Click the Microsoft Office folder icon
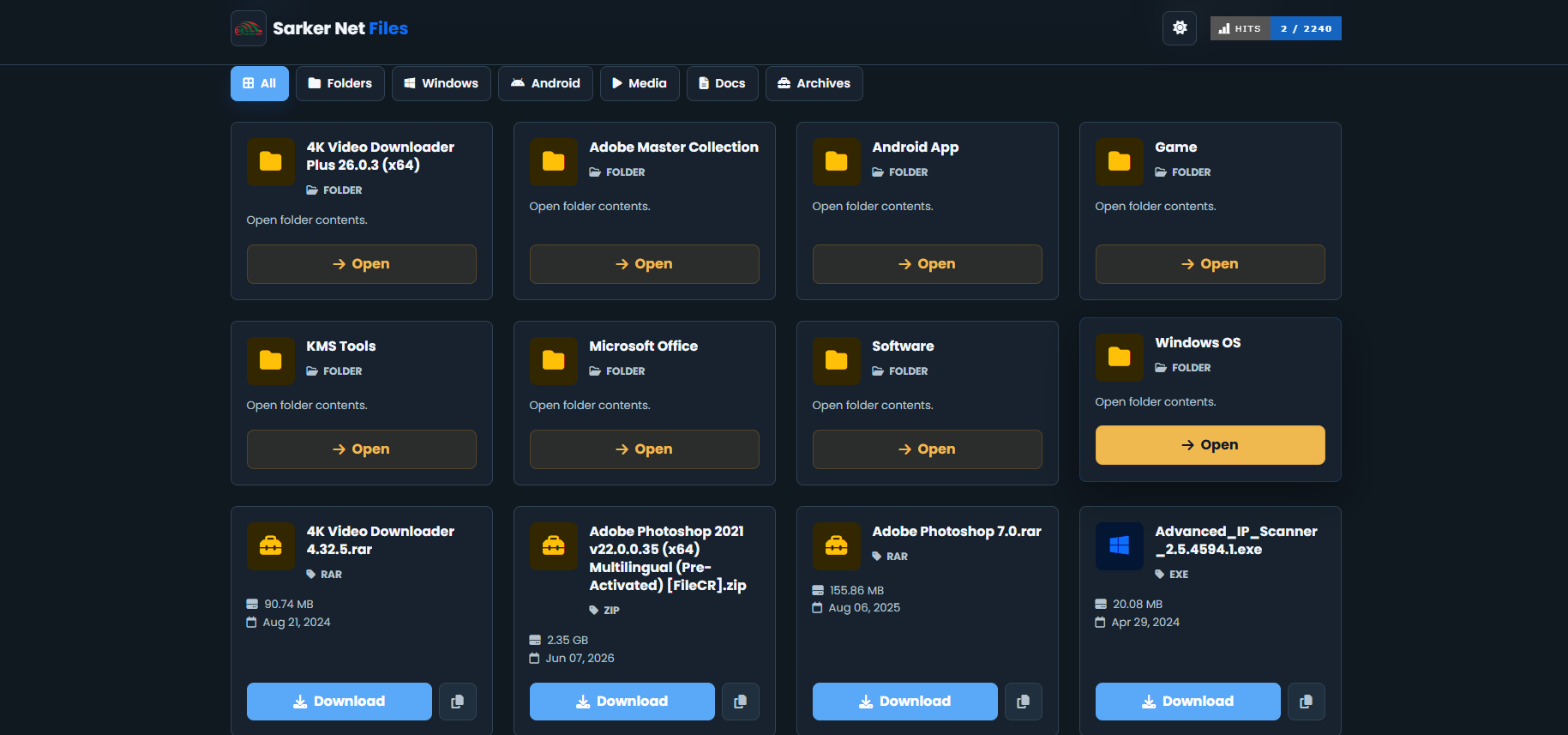Image resolution: width=1568 pixels, height=735 pixels. coord(554,361)
